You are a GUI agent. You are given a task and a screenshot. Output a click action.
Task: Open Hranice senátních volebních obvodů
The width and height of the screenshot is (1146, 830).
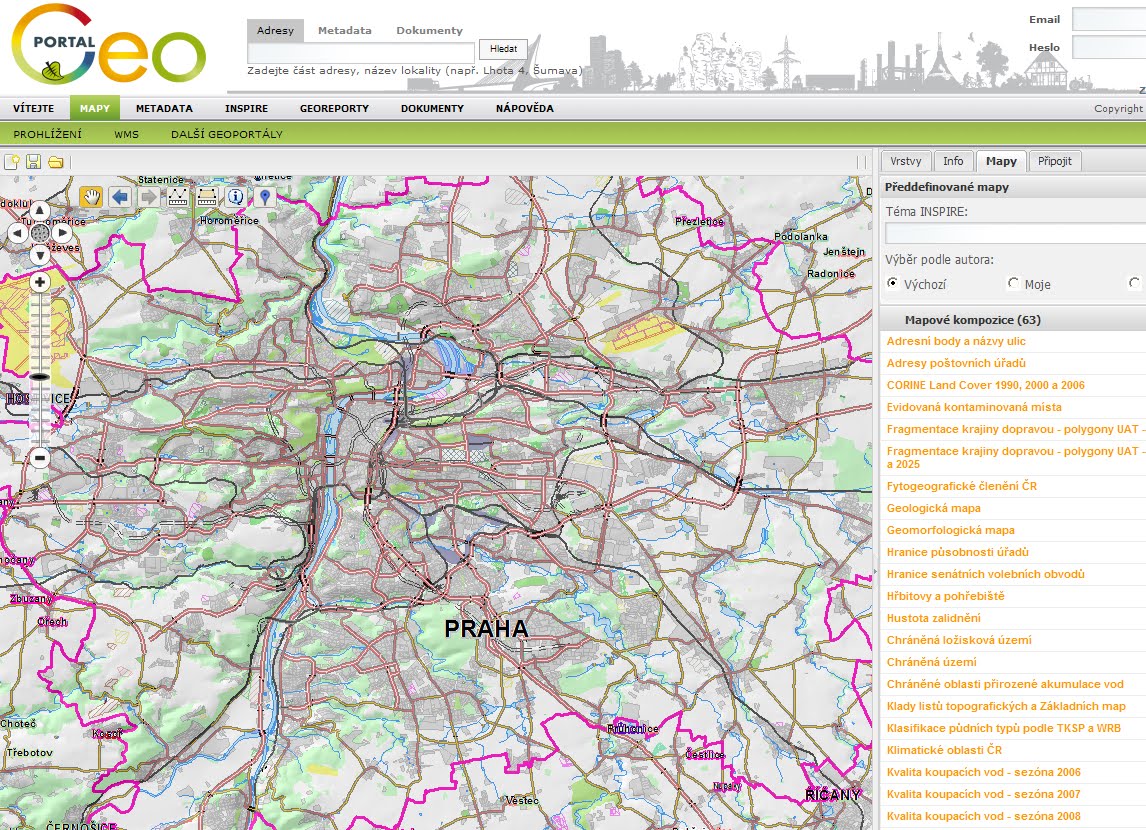pos(986,574)
